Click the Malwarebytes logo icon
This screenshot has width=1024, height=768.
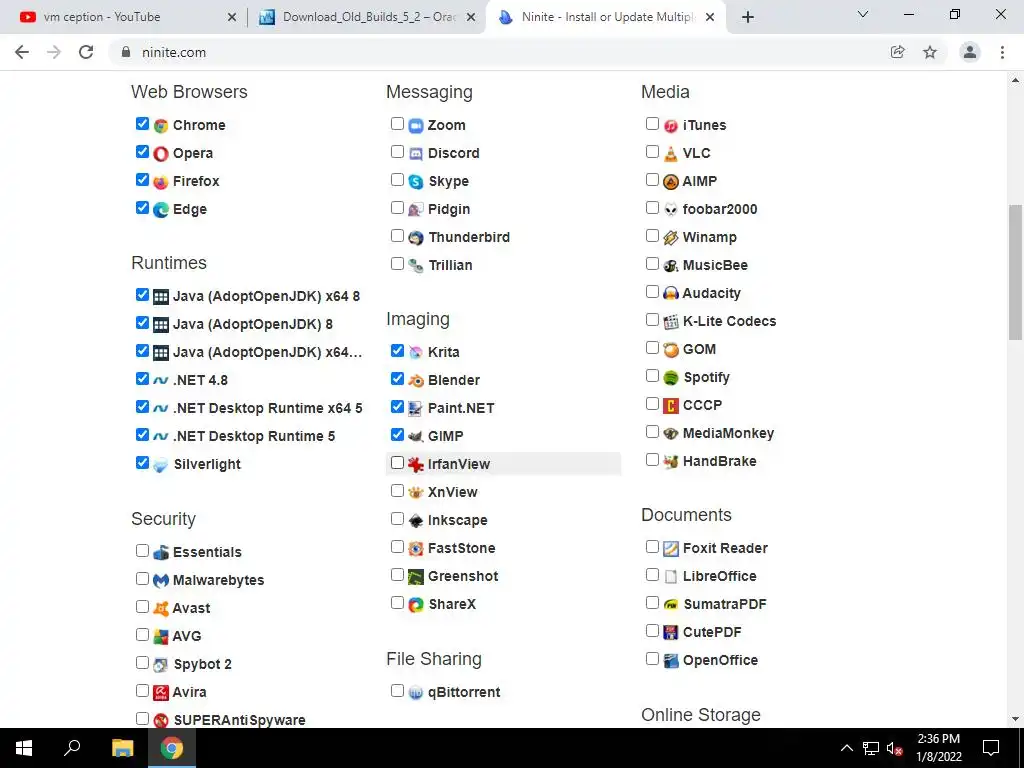pyautogui.click(x=161, y=581)
